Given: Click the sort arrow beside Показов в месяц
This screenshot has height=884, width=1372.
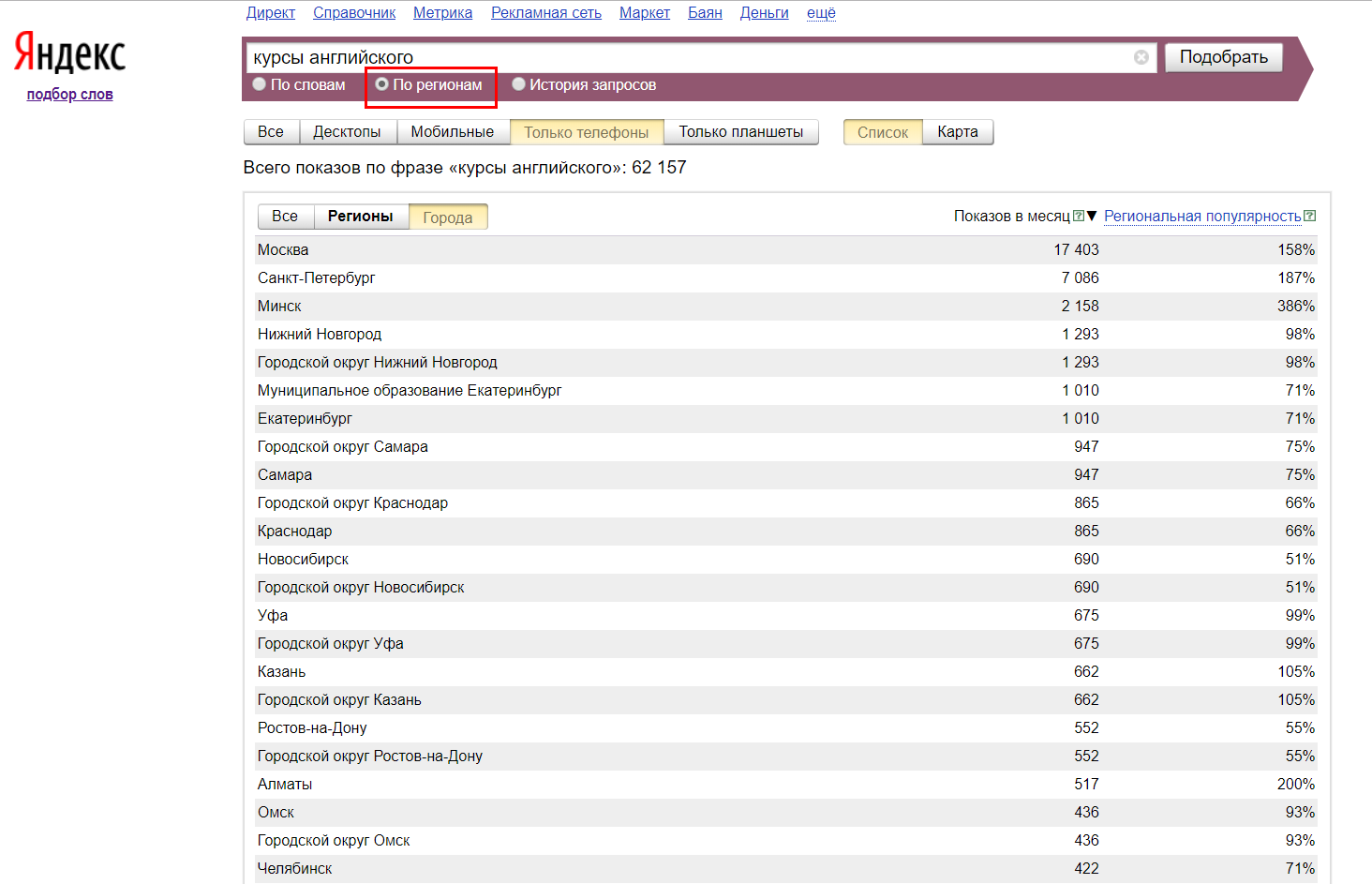Looking at the screenshot, I should pos(1092,216).
